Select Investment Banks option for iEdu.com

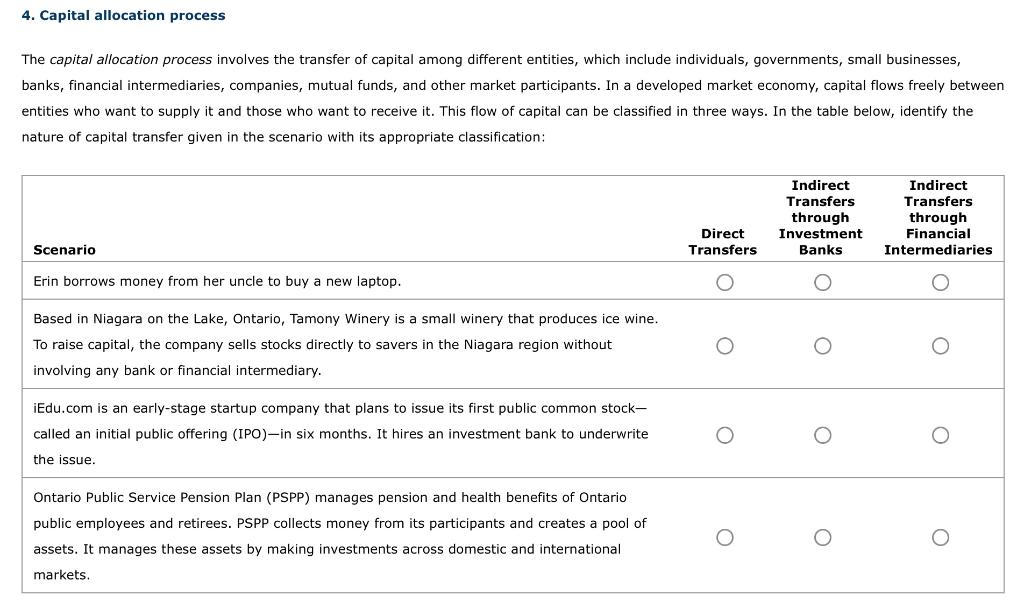[x=822, y=435]
